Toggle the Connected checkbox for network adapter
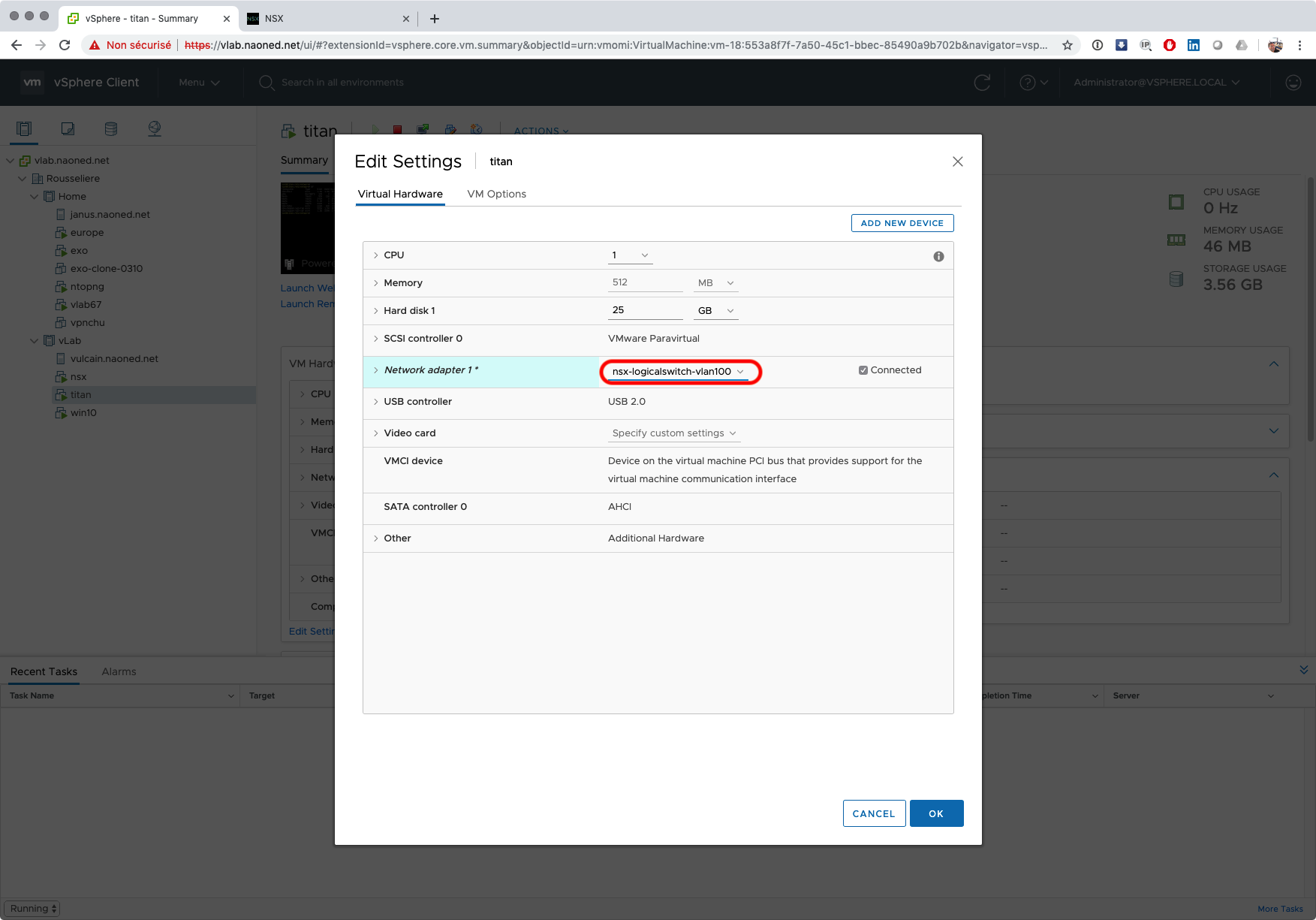The height and width of the screenshot is (920, 1316). click(x=863, y=370)
